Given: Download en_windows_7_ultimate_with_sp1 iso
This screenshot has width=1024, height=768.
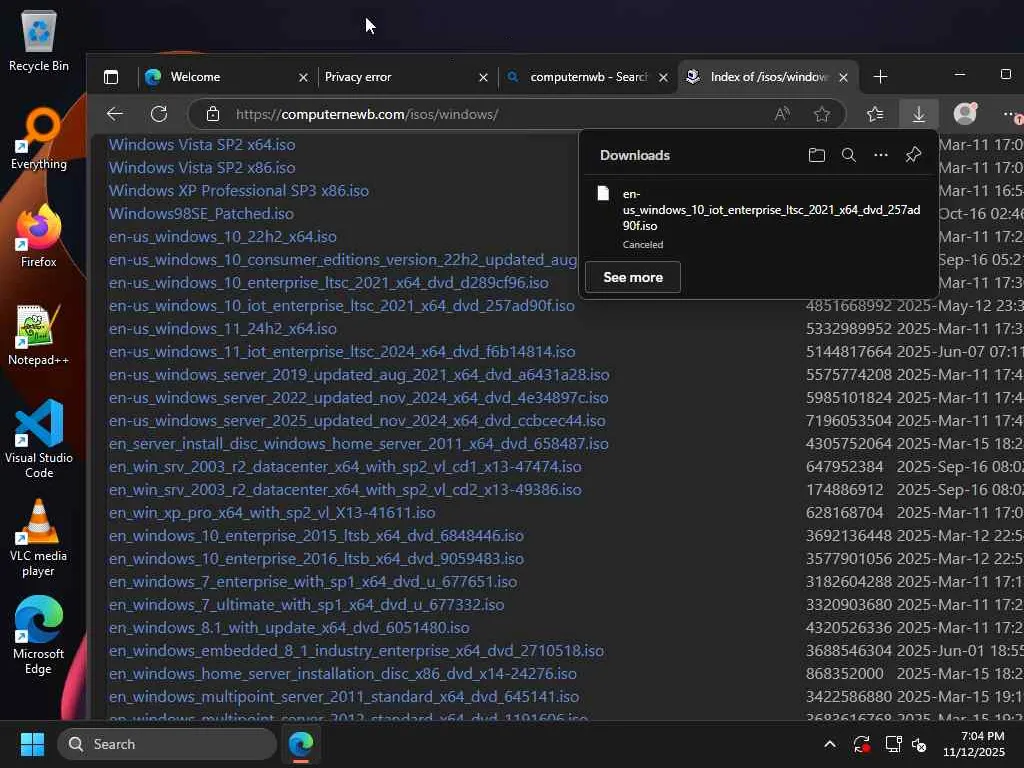Looking at the screenshot, I should pyautogui.click(x=306, y=605).
